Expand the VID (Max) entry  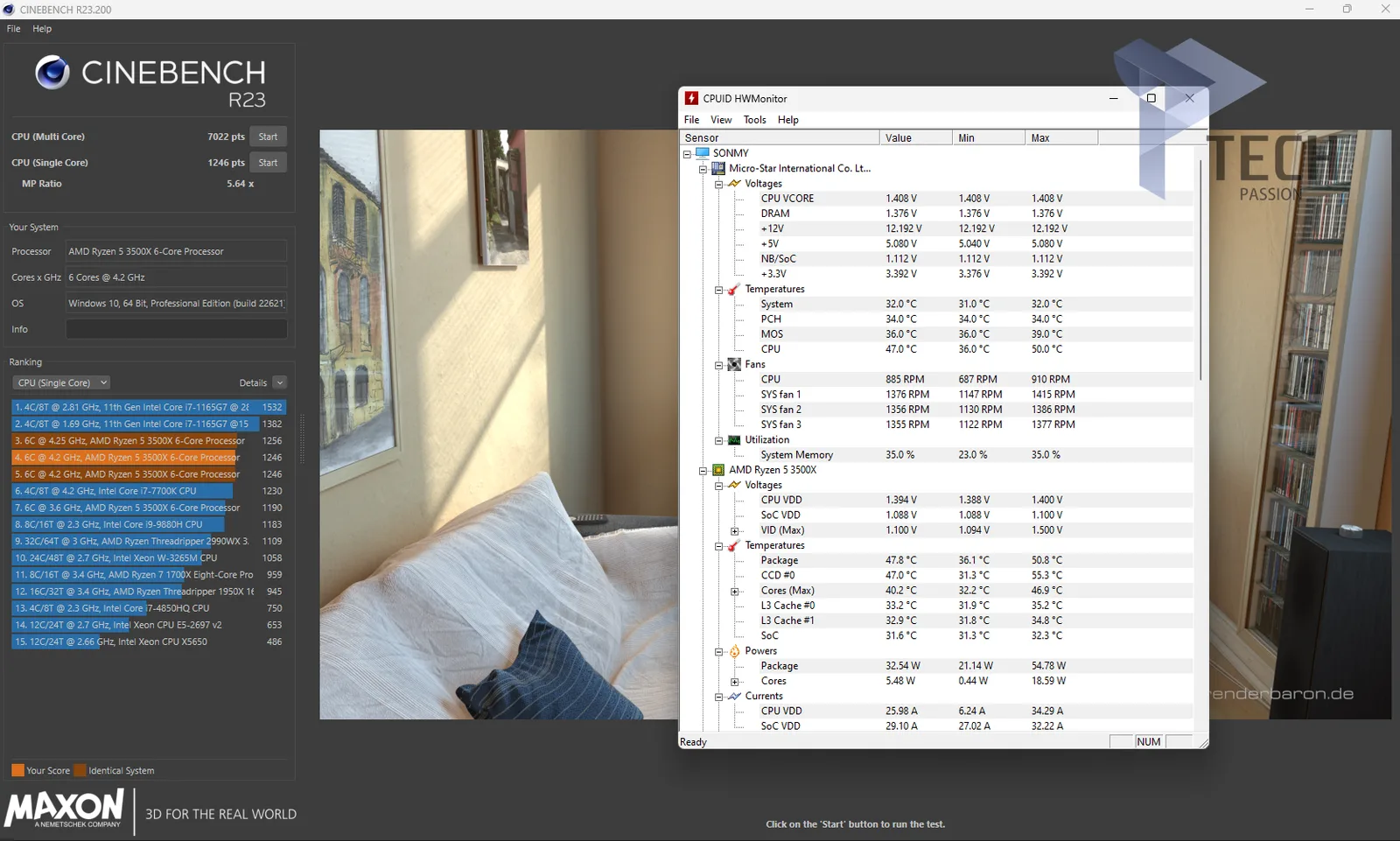point(734,531)
